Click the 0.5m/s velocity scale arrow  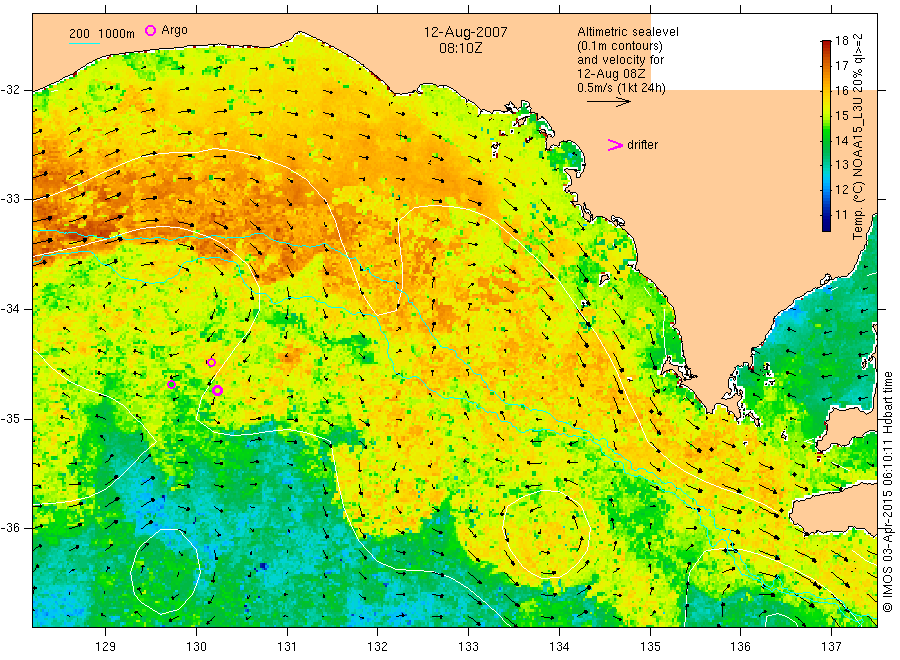coord(608,102)
